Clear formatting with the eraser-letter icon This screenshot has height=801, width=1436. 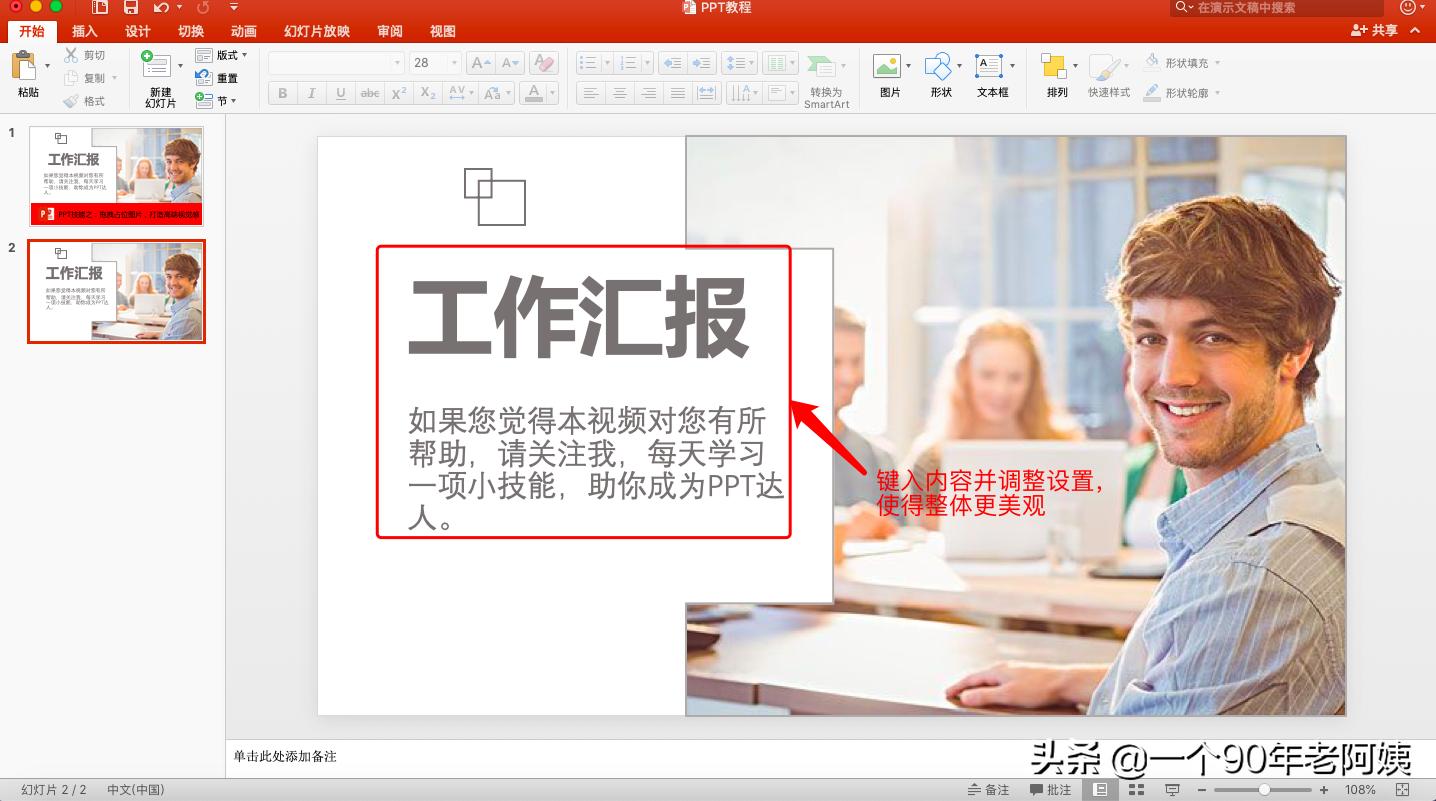(x=543, y=62)
